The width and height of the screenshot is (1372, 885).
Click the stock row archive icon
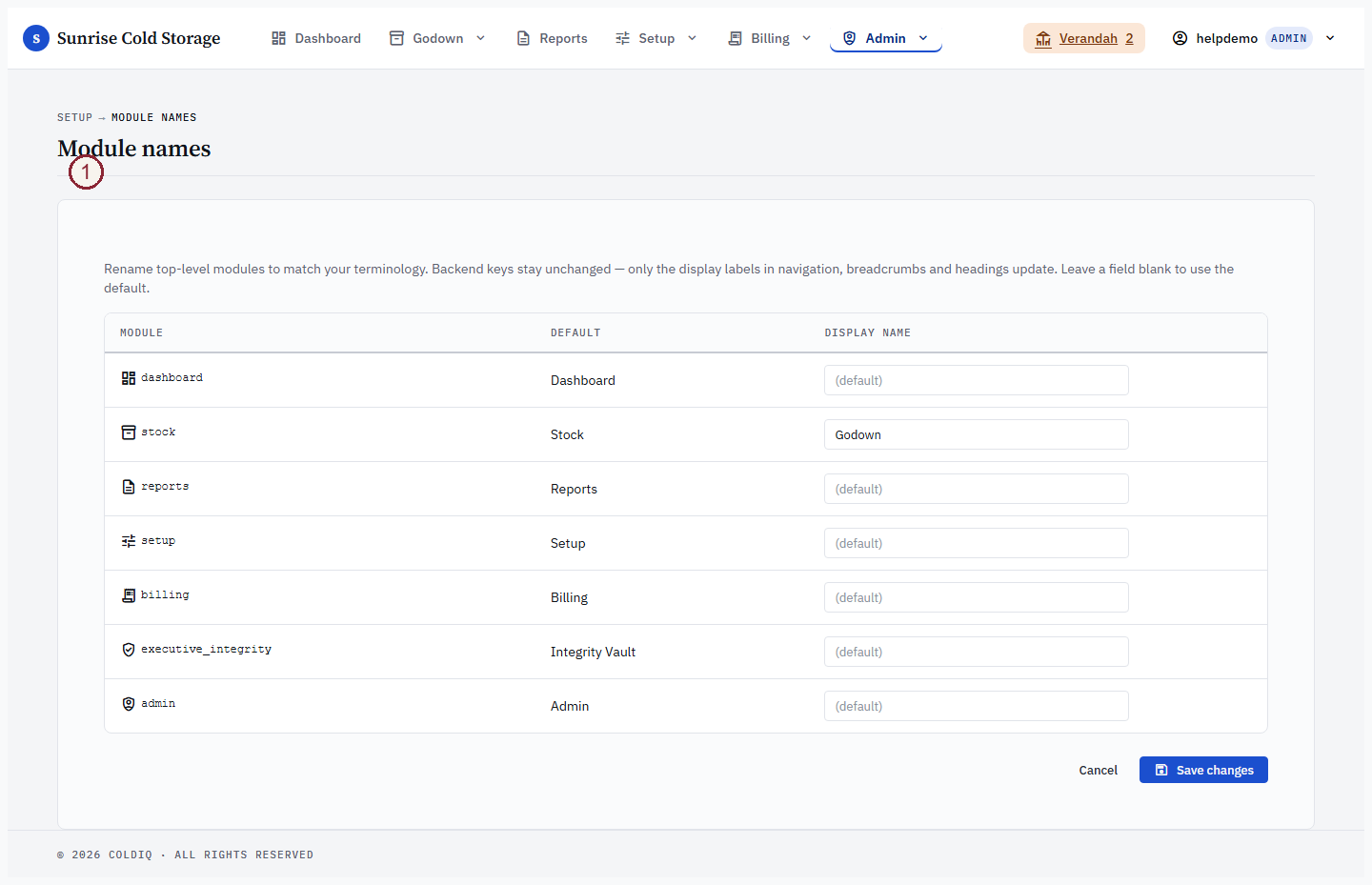click(129, 432)
